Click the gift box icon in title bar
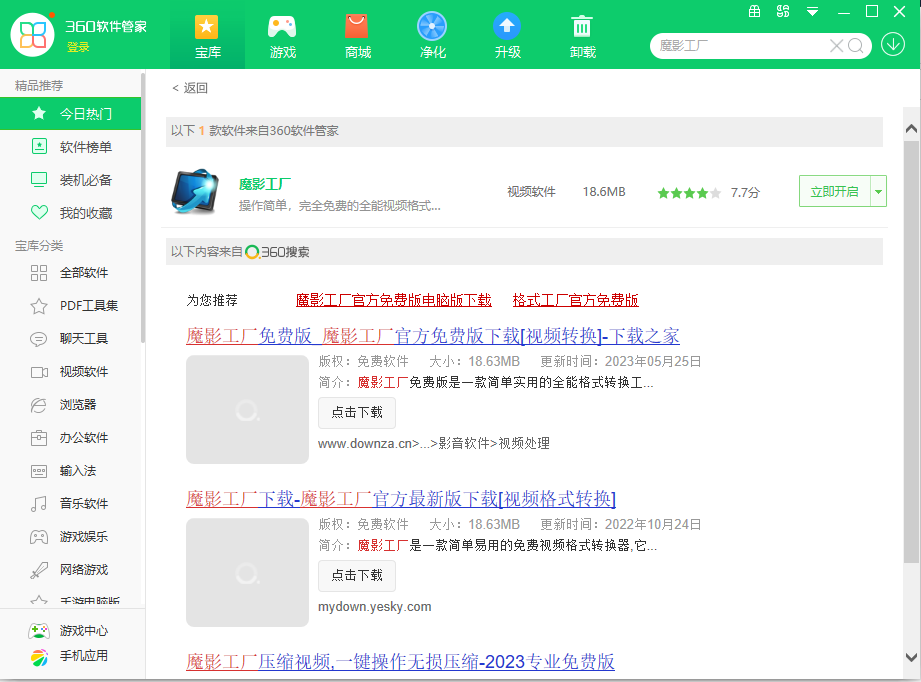Viewport: 921px width, 682px height. click(755, 11)
